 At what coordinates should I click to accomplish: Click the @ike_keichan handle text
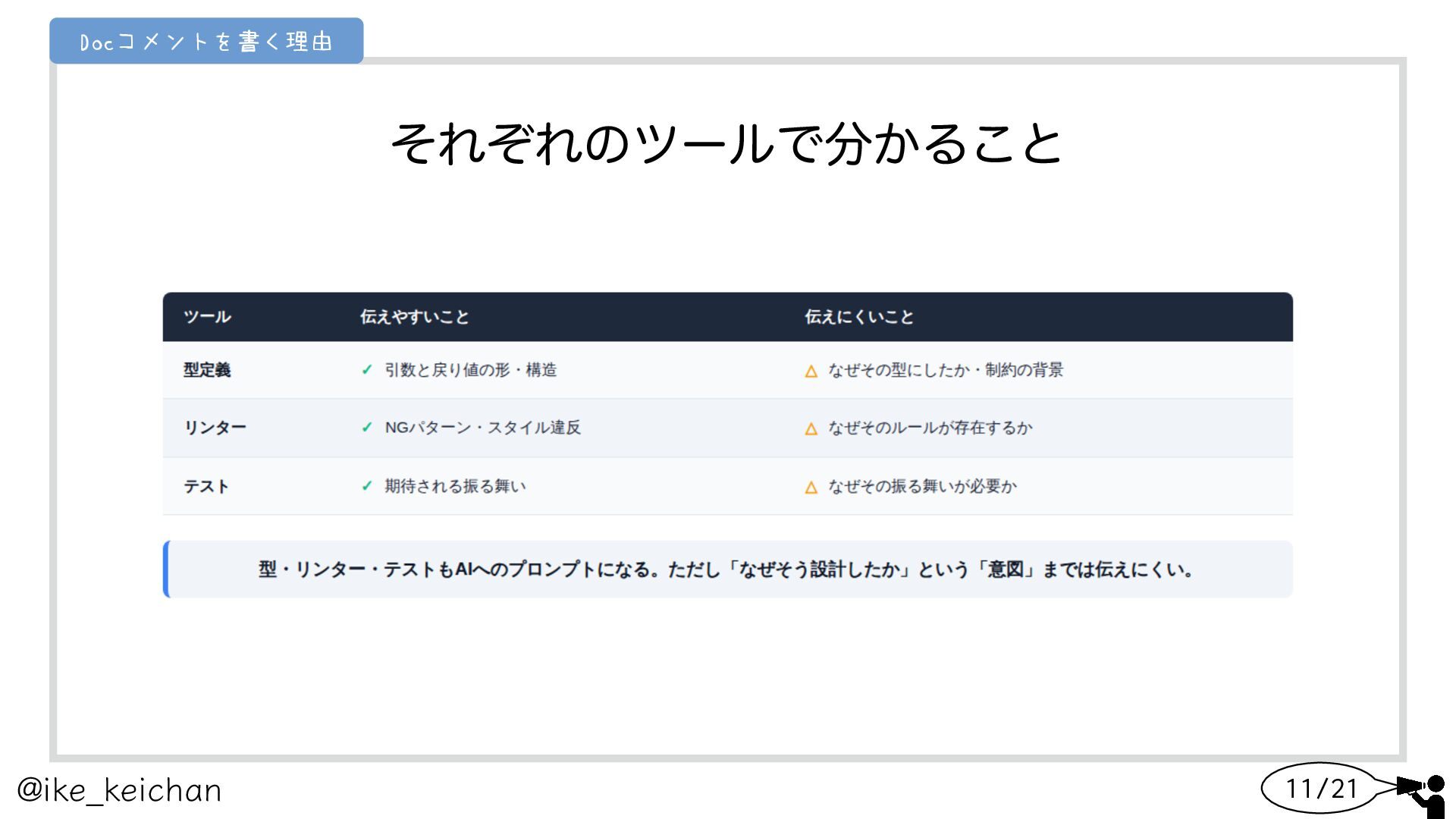(x=119, y=790)
